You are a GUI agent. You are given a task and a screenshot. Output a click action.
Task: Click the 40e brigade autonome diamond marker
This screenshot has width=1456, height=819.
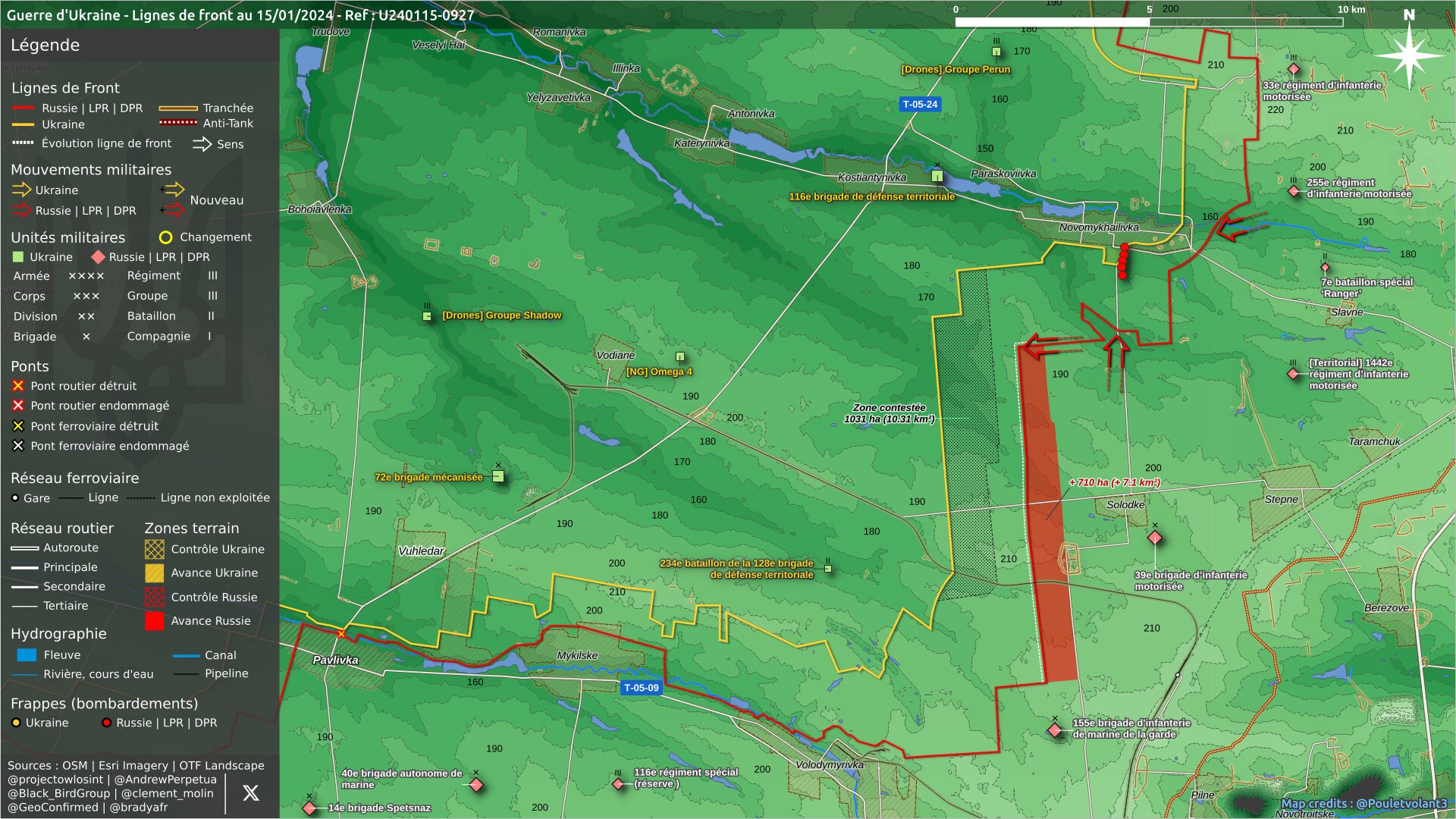click(476, 784)
